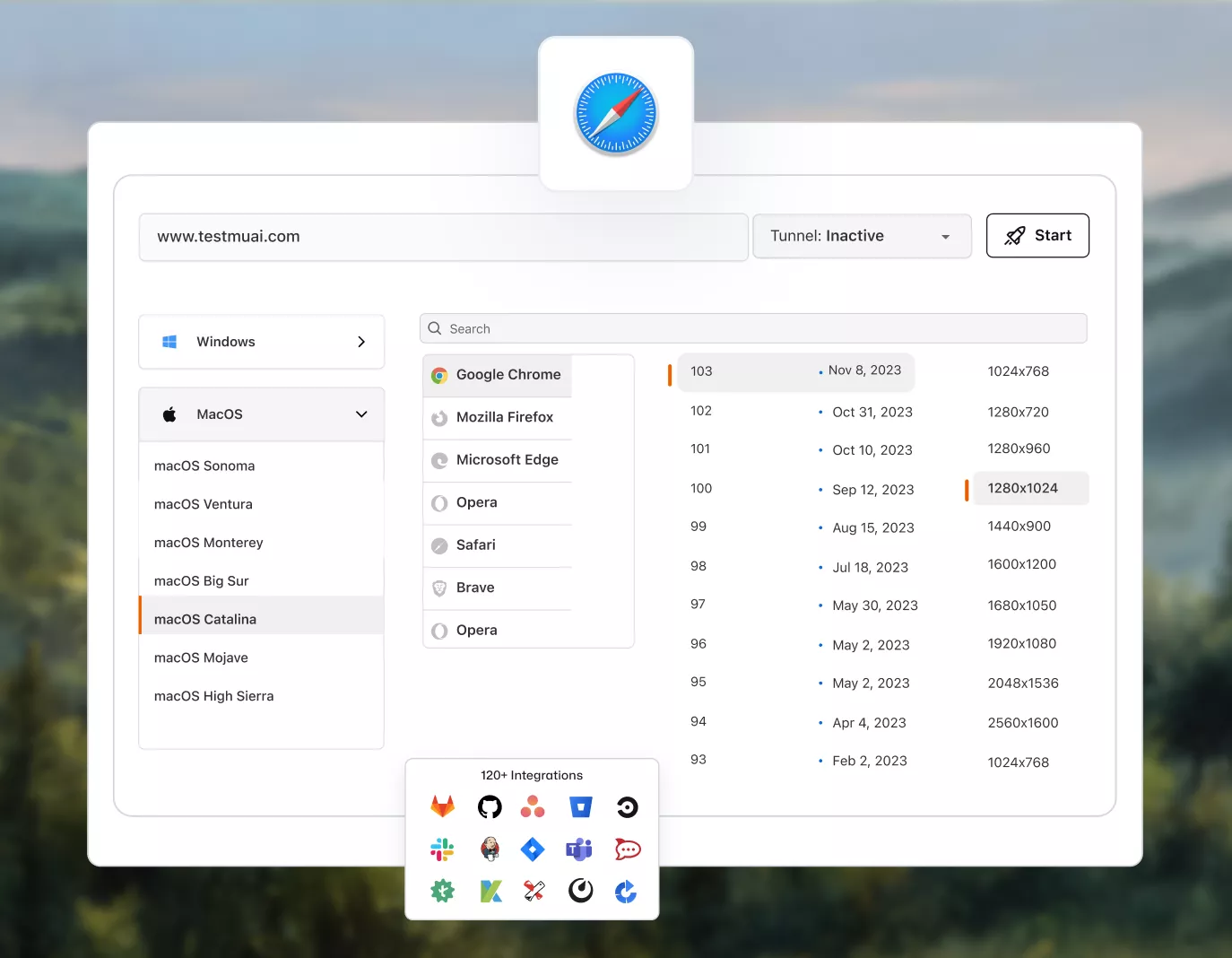The image size is (1232, 958).
Task: Open the green gear integration icon
Action: coord(442,891)
